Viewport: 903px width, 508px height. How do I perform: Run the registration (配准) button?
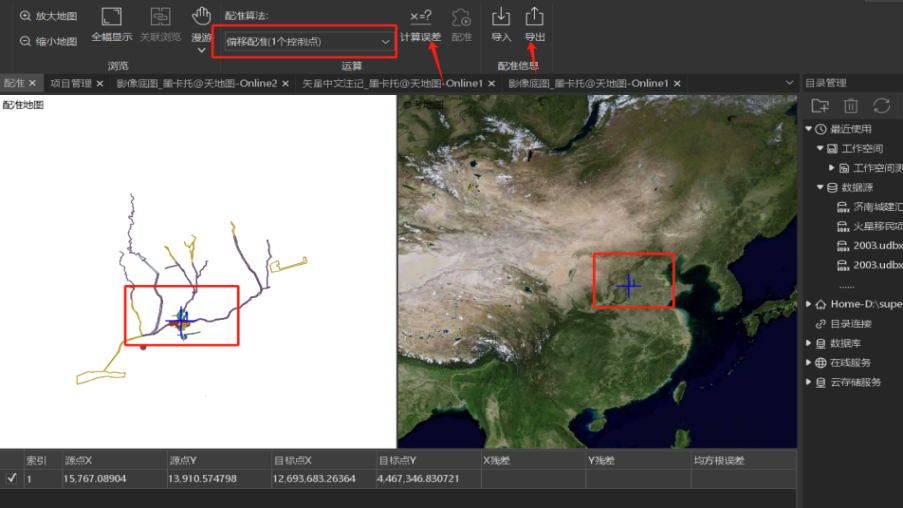point(461,25)
